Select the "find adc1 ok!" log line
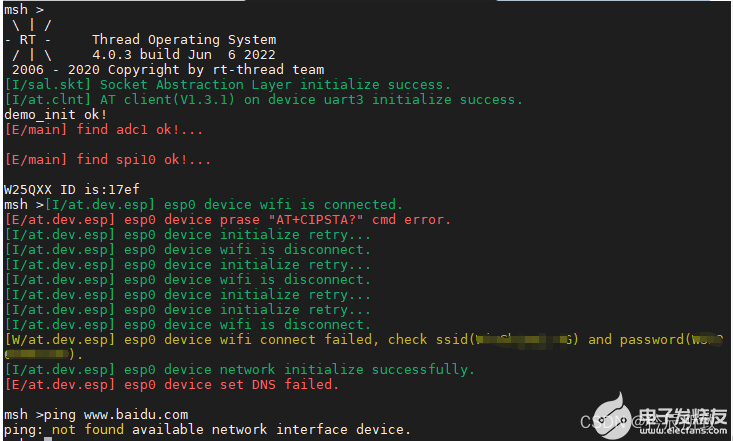Image resolution: width=733 pixels, height=441 pixels. (x=104, y=130)
